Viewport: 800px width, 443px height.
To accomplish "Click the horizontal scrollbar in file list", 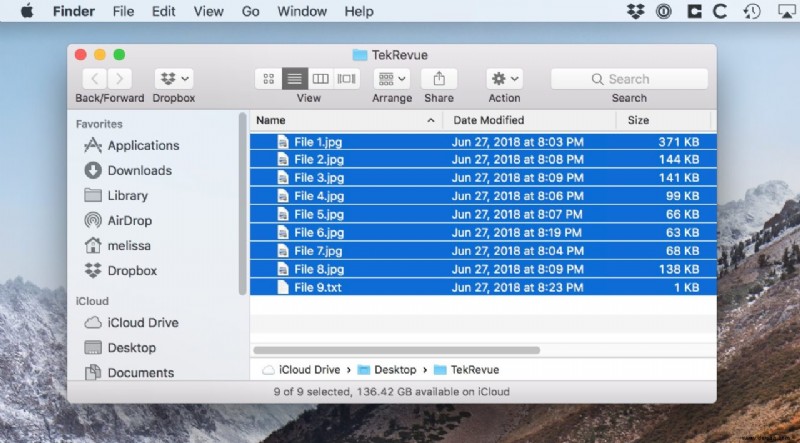I will (396, 351).
